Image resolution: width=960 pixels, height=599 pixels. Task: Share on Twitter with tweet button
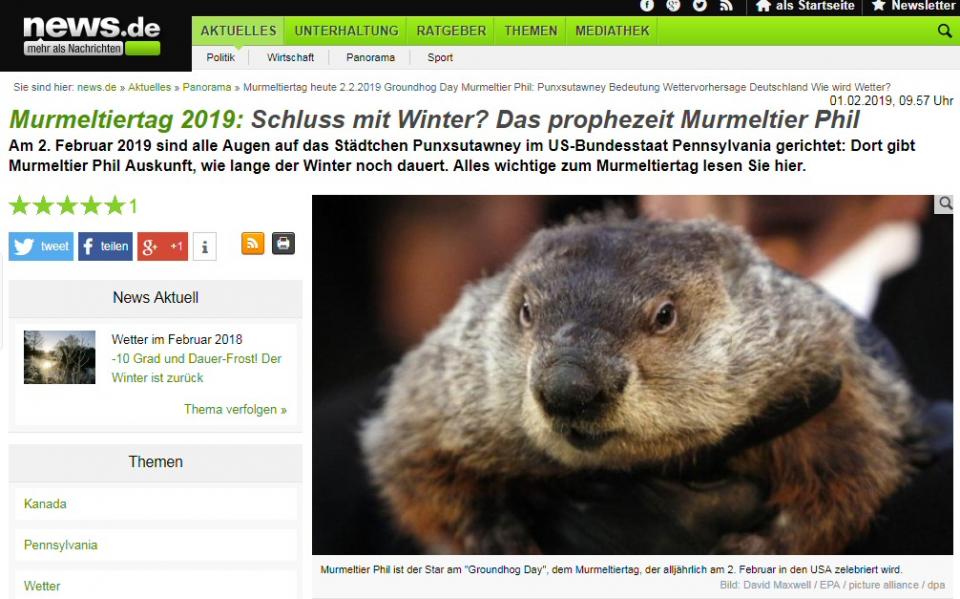tap(41, 247)
